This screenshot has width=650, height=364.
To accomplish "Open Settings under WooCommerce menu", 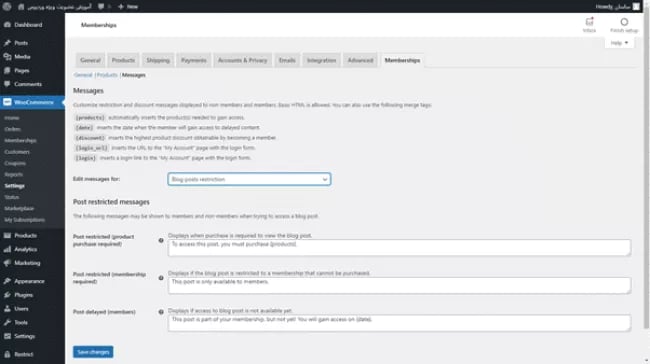I will click(15, 186).
